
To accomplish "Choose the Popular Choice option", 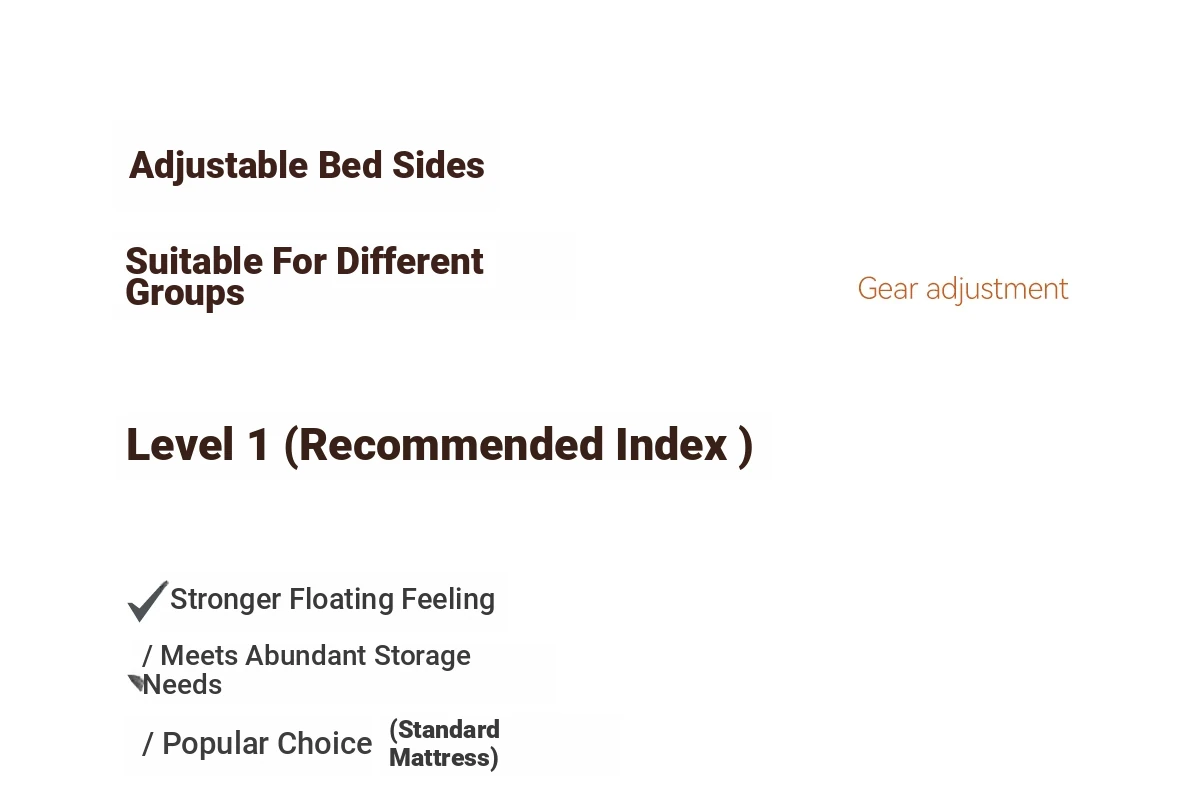I will (267, 743).
